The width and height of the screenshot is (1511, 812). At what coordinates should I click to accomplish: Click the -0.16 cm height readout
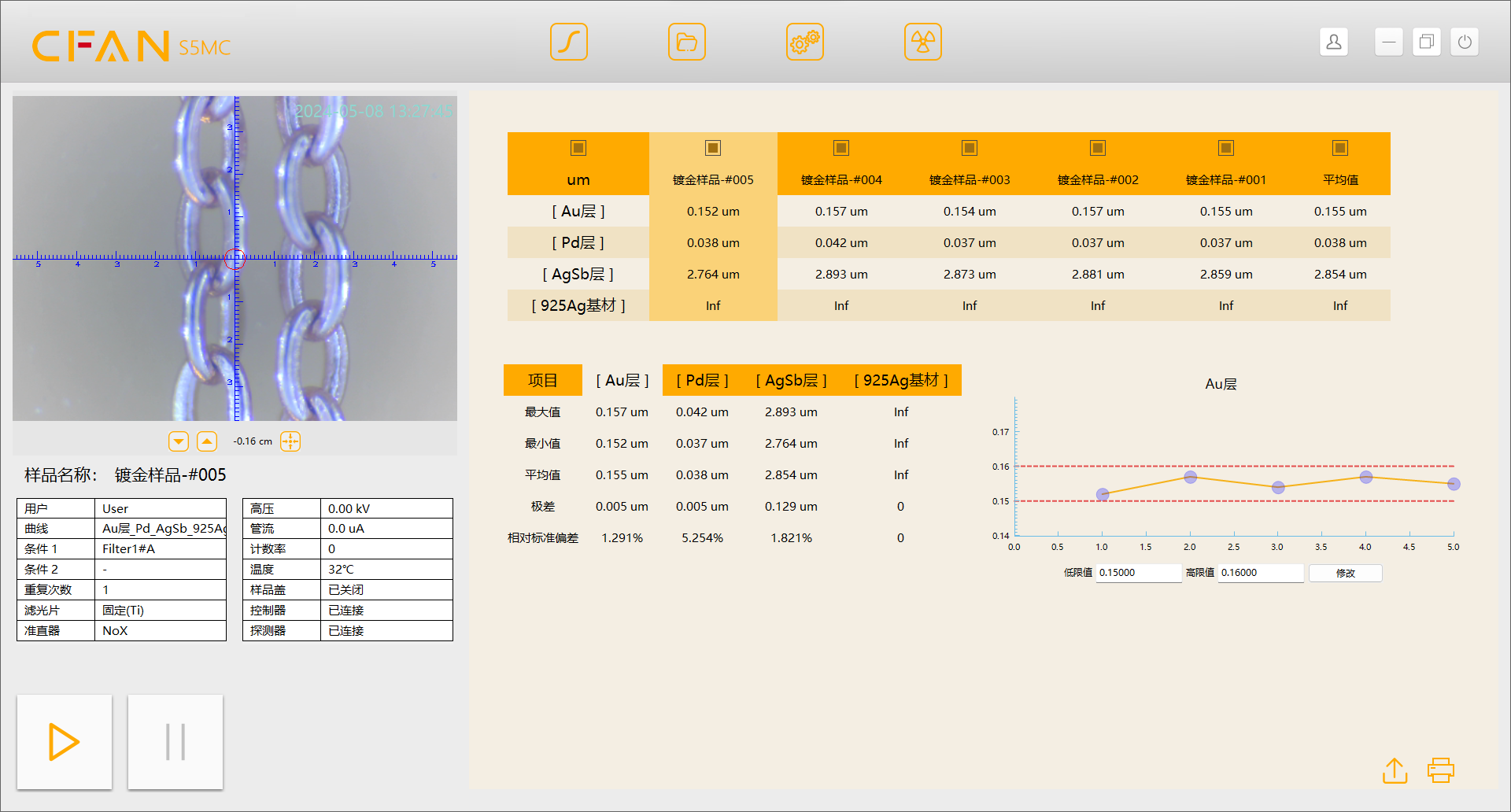(253, 441)
